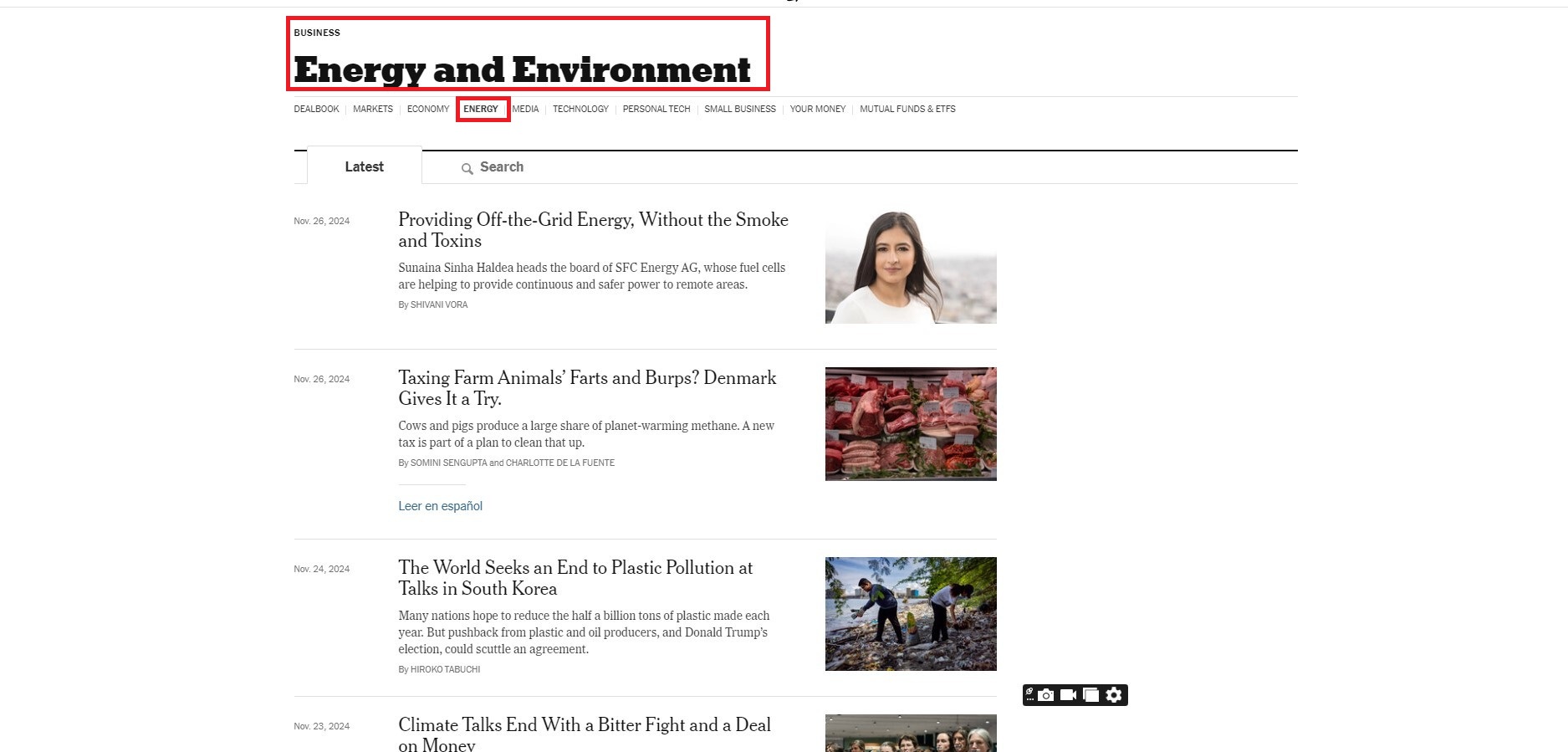This screenshot has width=1568, height=752.
Task: Go to the DealBook section
Action: 316,109
